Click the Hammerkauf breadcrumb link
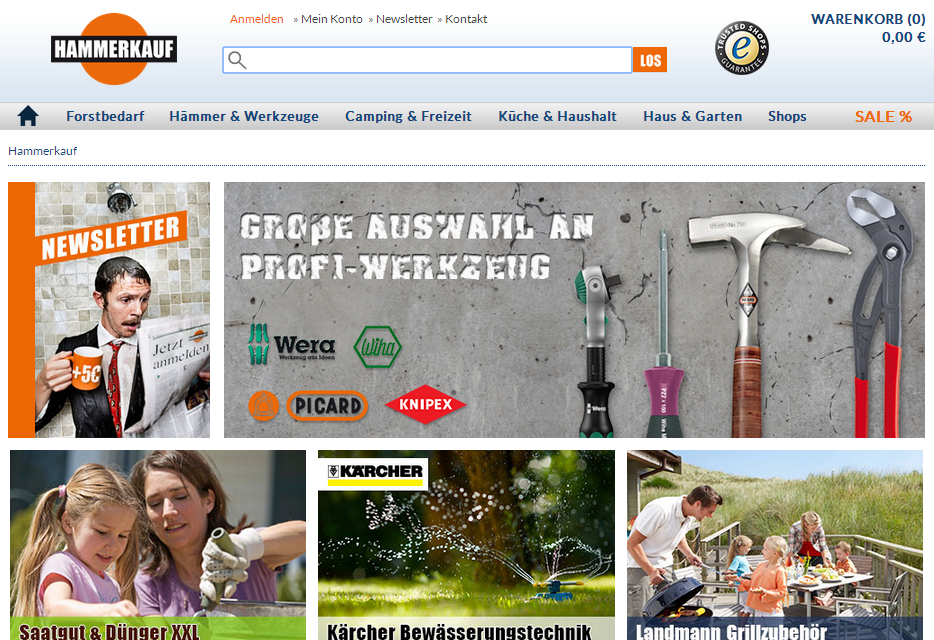This screenshot has height=640, width=934. (42, 151)
